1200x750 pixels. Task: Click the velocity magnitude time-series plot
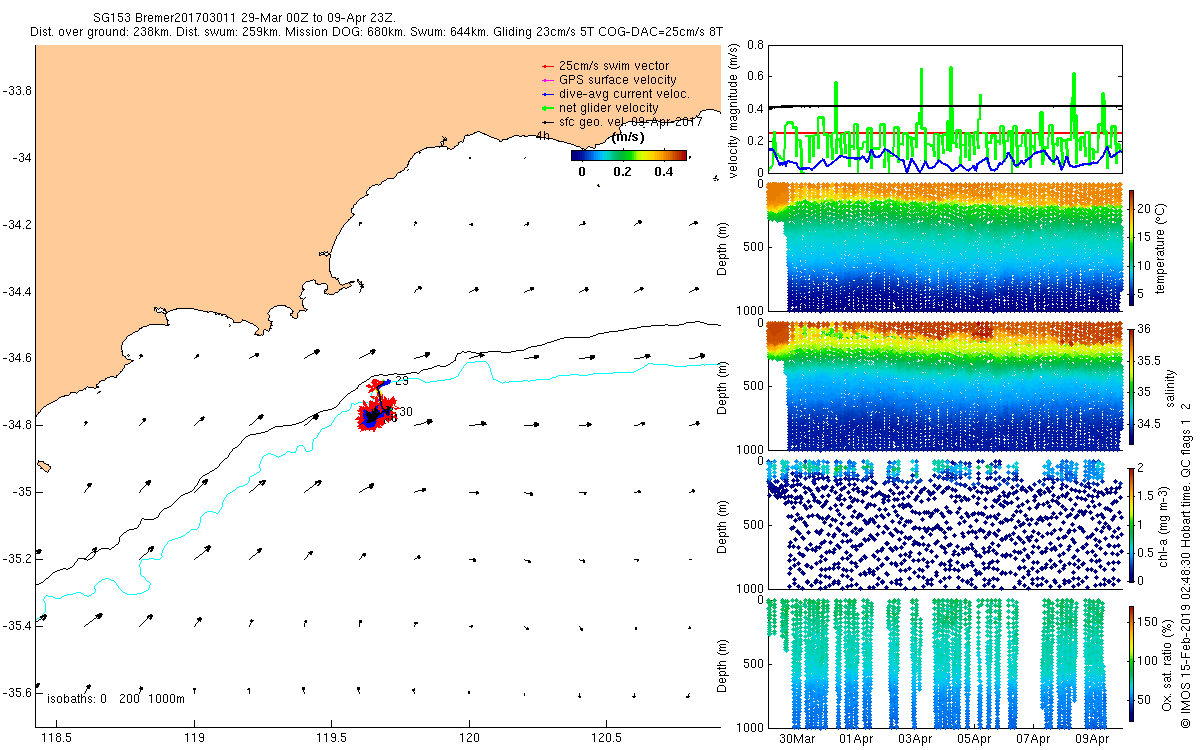944,108
